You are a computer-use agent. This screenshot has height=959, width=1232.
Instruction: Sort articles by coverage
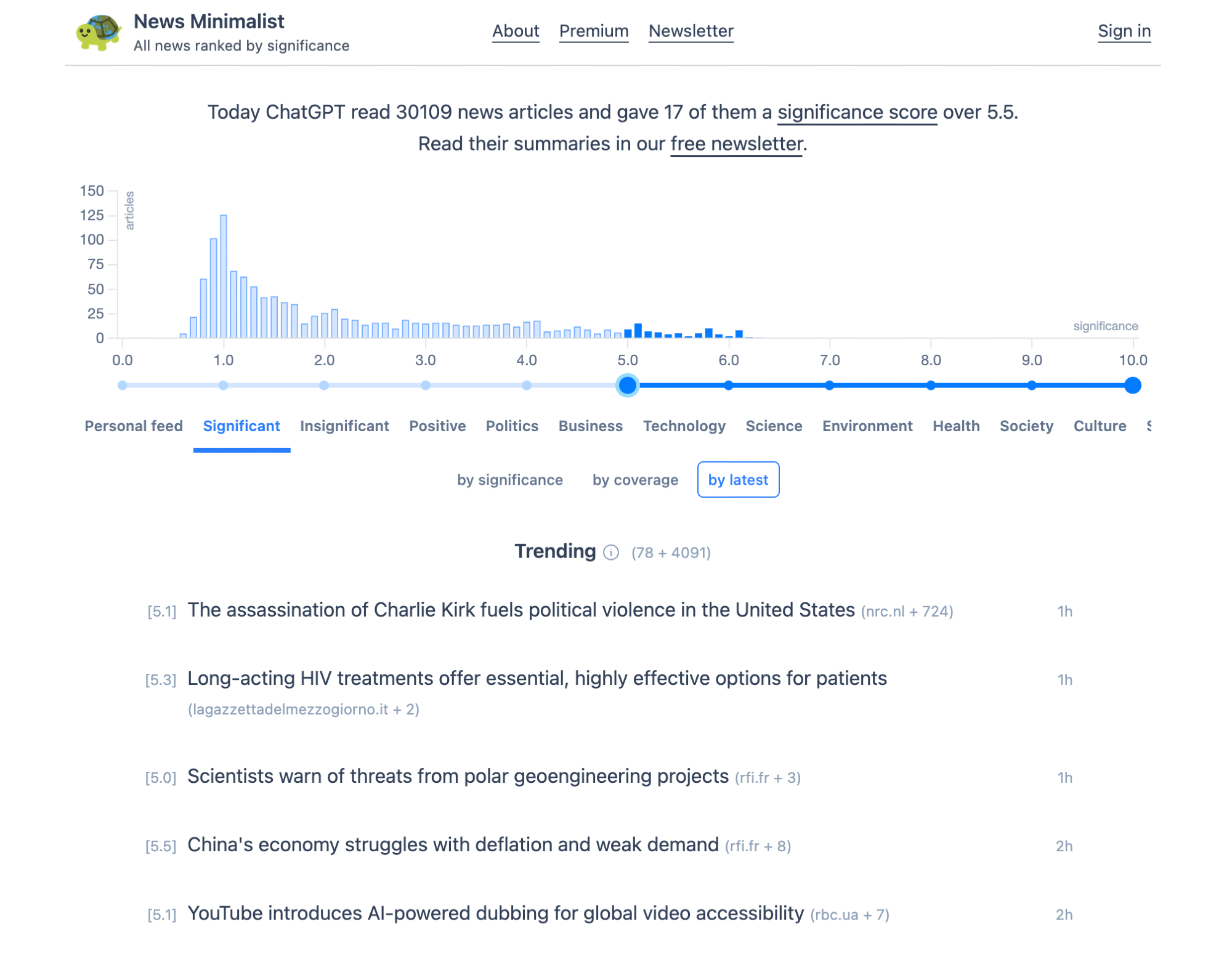[x=635, y=480]
